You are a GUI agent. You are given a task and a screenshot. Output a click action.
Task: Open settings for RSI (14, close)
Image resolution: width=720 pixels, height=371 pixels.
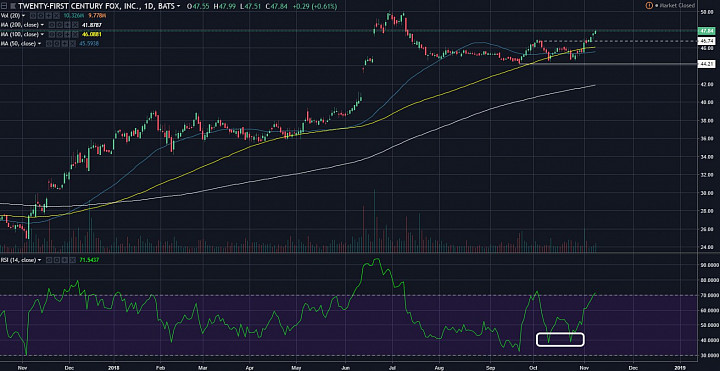(x=57, y=260)
